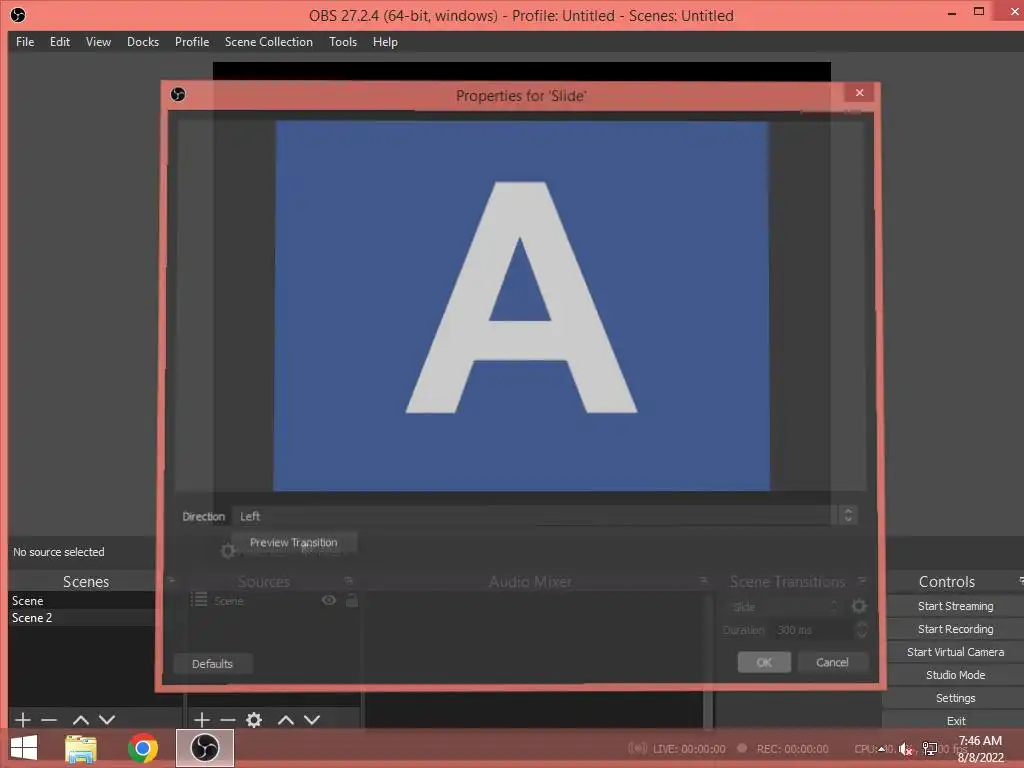Reset properties with the Defaults button
Screen dimensions: 1024x768
click(212, 664)
